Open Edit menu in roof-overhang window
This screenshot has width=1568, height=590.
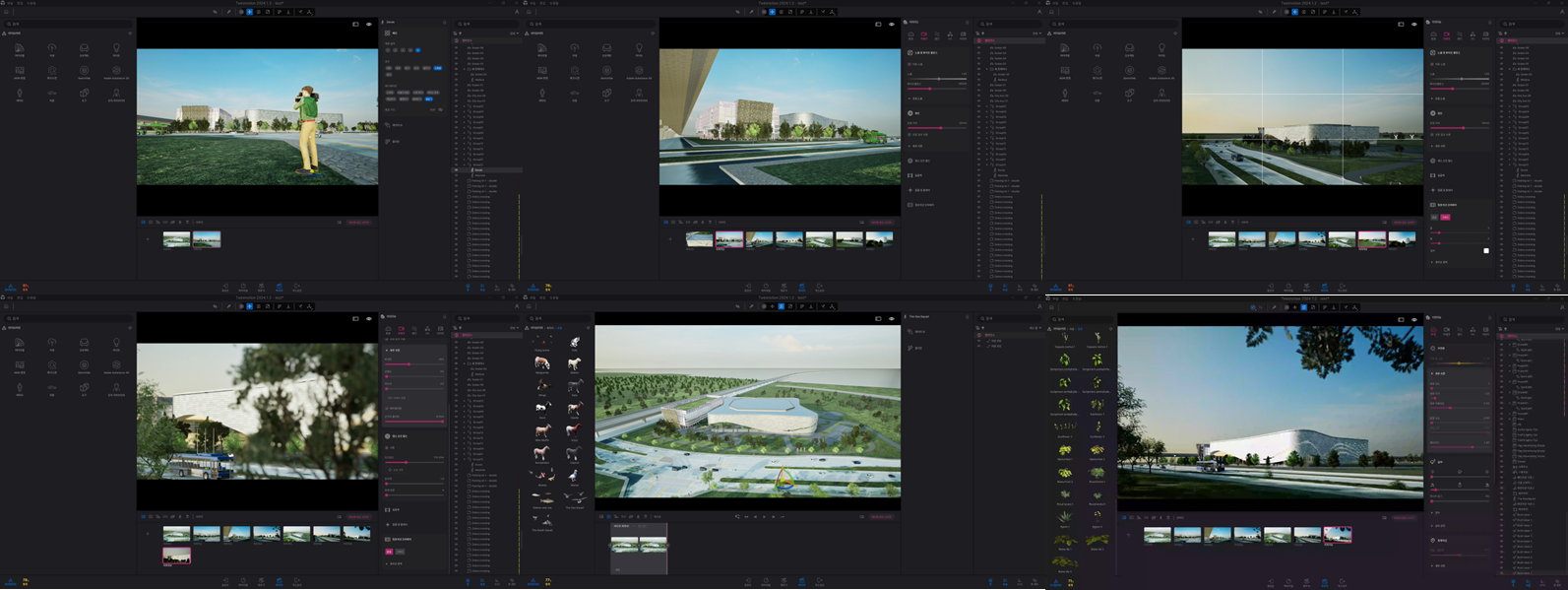(x=542, y=3)
